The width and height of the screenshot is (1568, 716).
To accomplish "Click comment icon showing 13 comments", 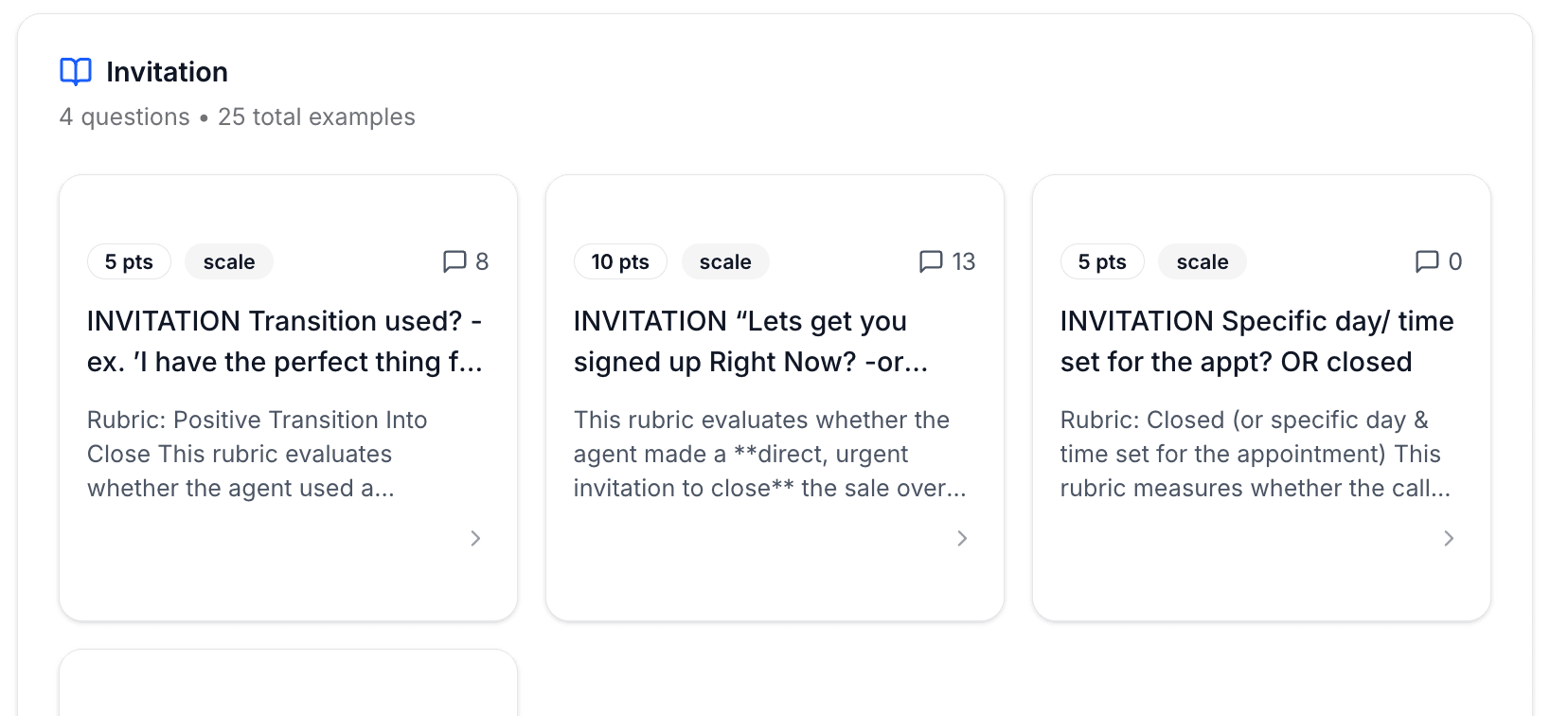I will coord(931,261).
